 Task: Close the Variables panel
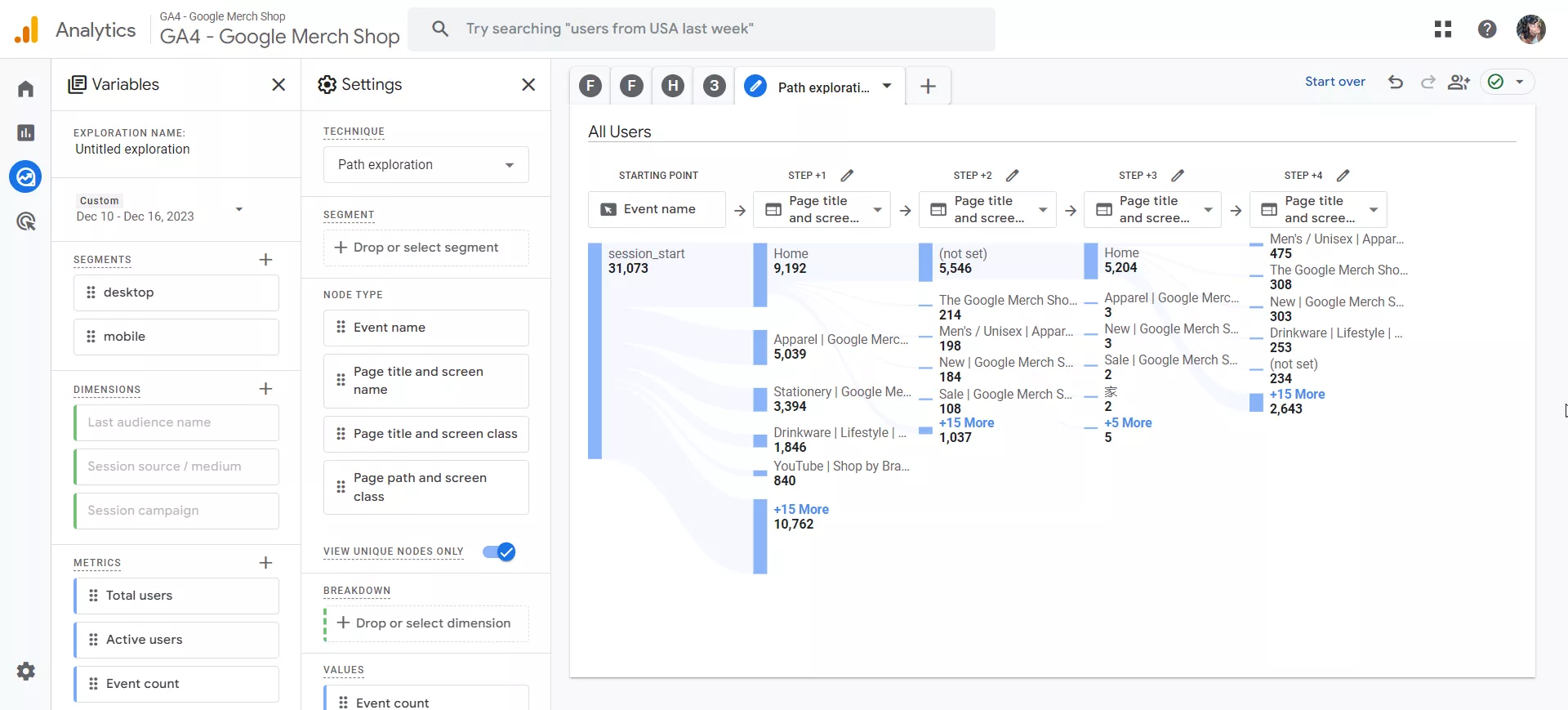pyautogui.click(x=278, y=85)
